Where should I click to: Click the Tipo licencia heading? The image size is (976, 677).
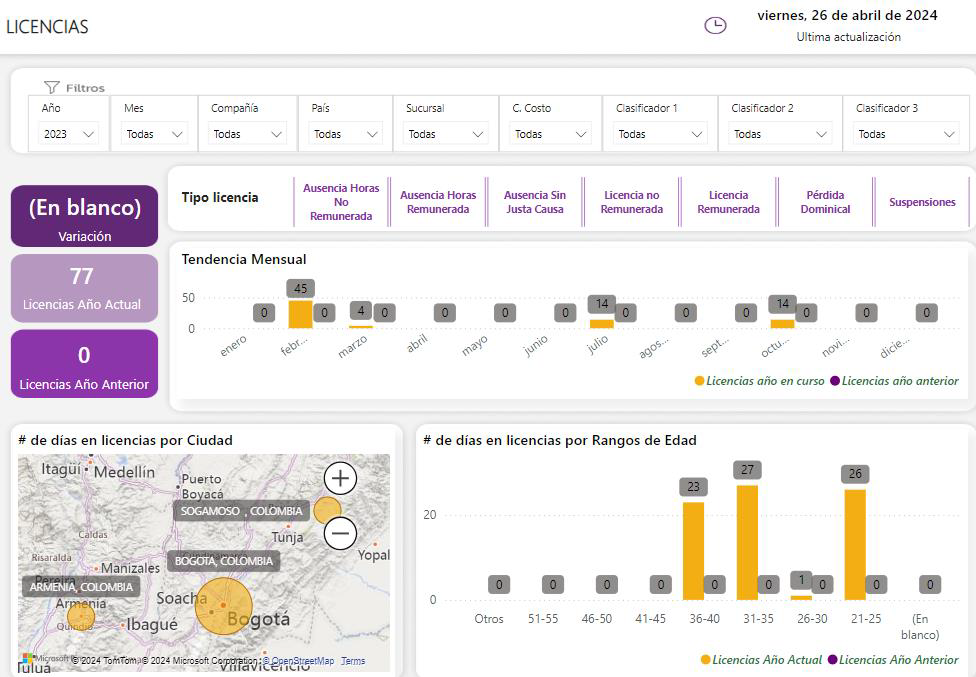pyautogui.click(x=220, y=197)
